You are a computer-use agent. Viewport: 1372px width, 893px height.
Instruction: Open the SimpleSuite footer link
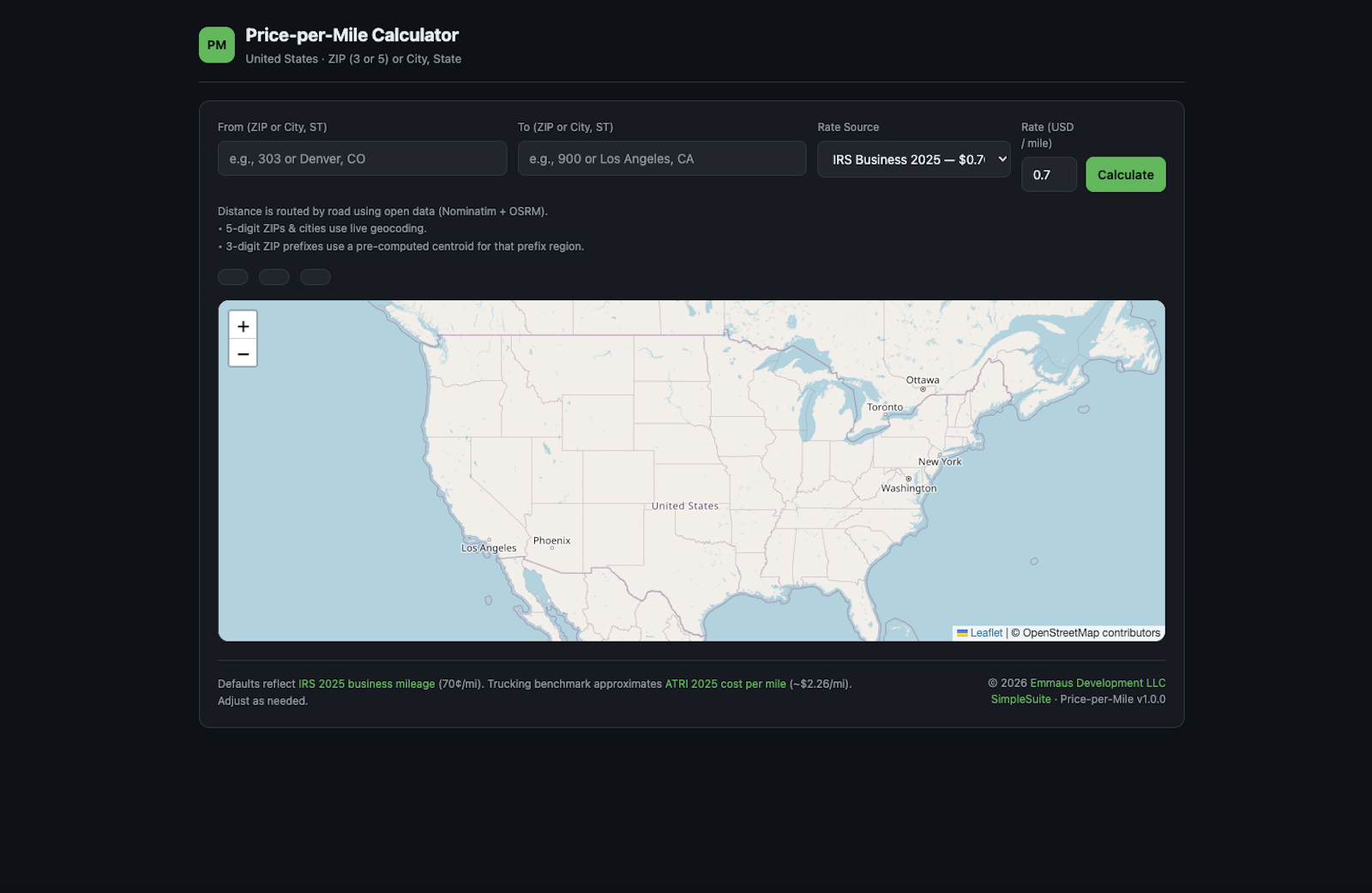(x=1020, y=699)
